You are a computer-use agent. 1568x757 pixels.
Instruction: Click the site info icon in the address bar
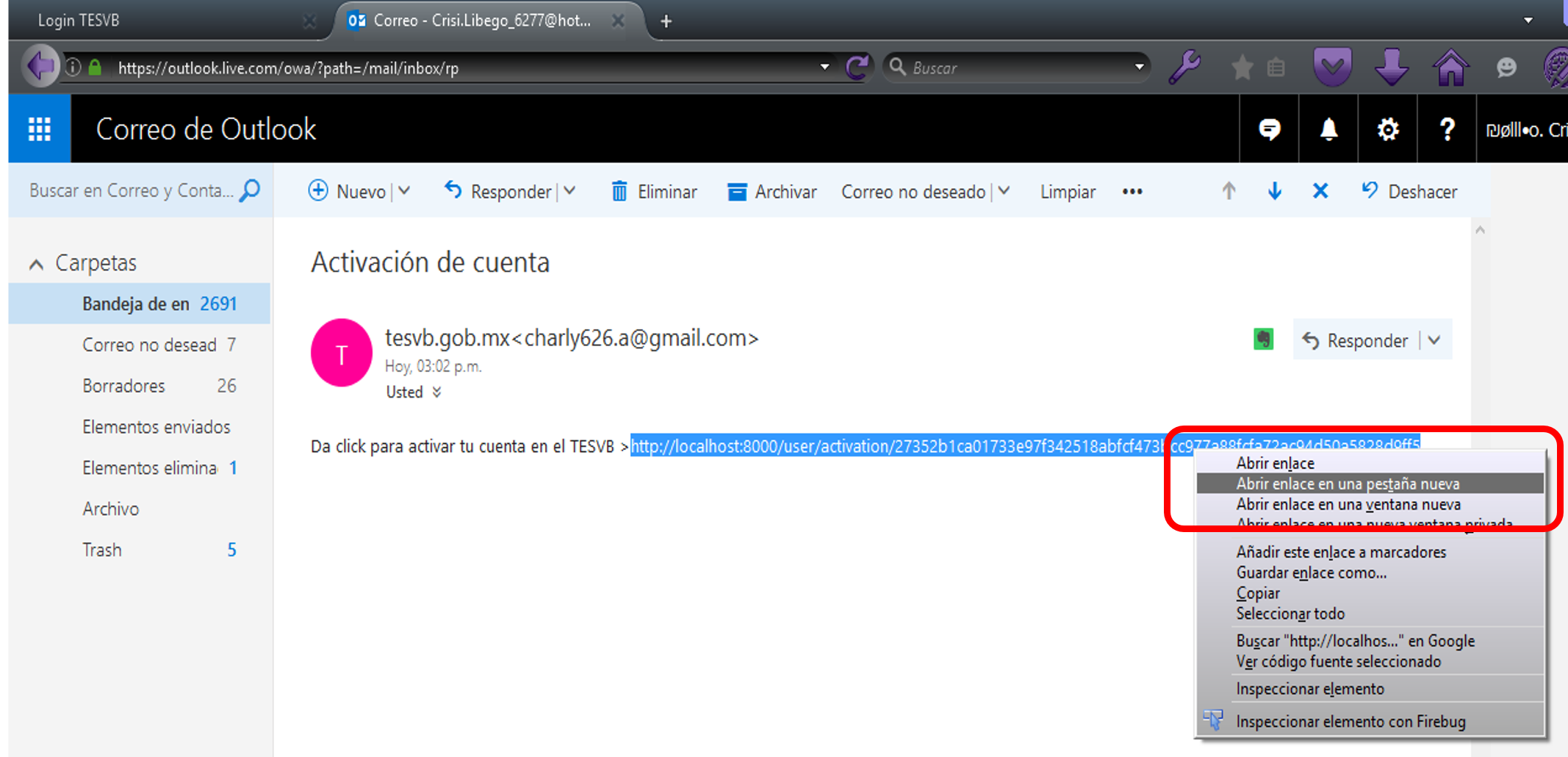click(73, 68)
